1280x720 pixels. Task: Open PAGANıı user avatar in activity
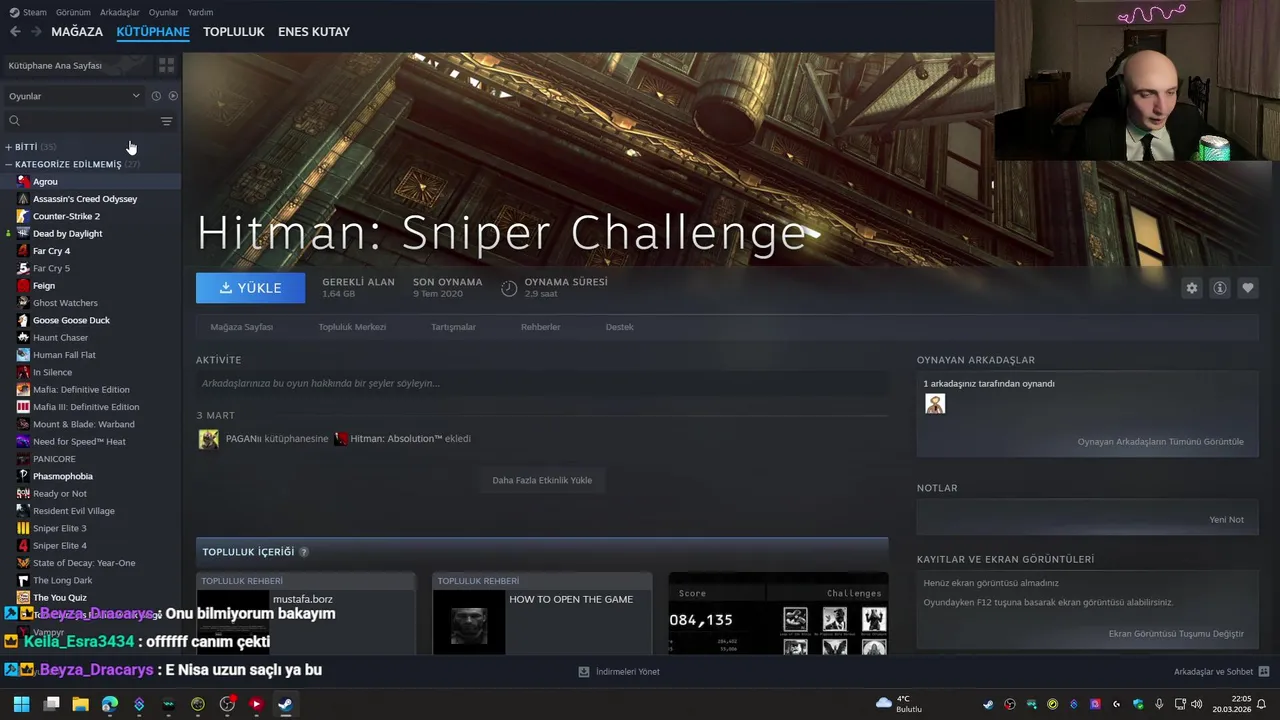pyautogui.click(x=209, y=439)
